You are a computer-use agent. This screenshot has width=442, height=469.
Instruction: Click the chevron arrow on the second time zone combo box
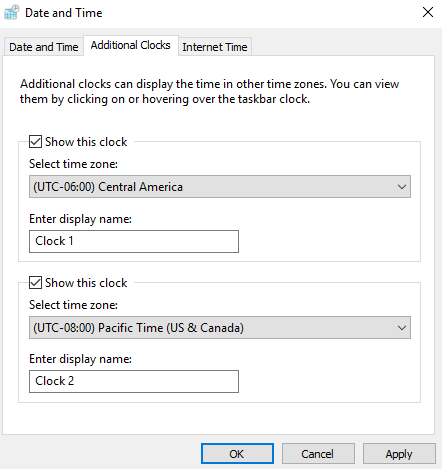pyautogui.click(x=402, y=328)
